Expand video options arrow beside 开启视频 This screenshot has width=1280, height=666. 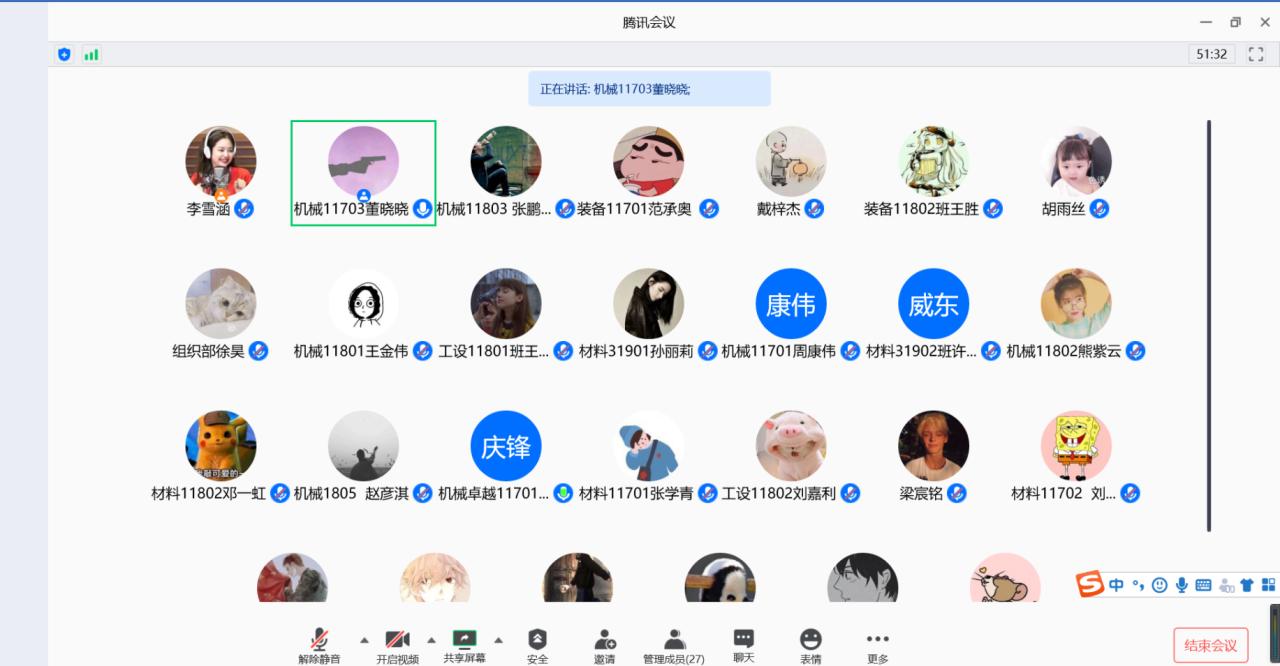pos(432,640)
